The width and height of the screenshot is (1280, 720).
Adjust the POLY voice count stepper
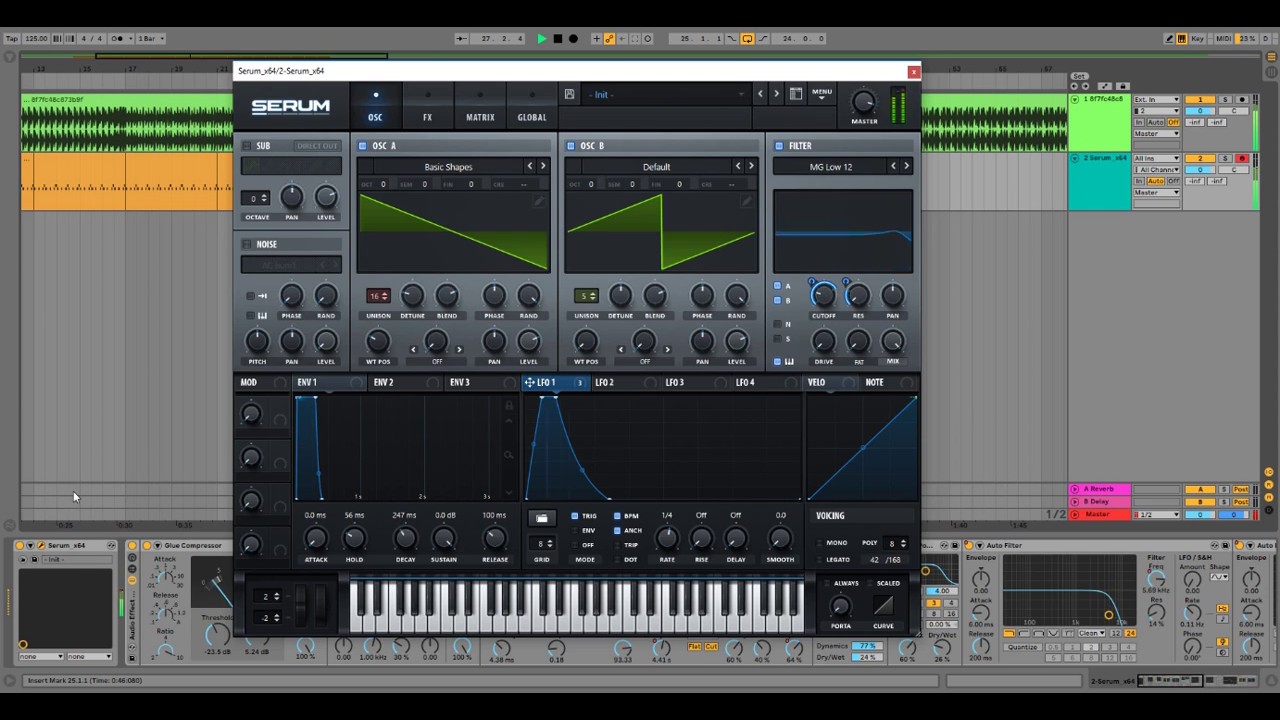tap(896, 543)
